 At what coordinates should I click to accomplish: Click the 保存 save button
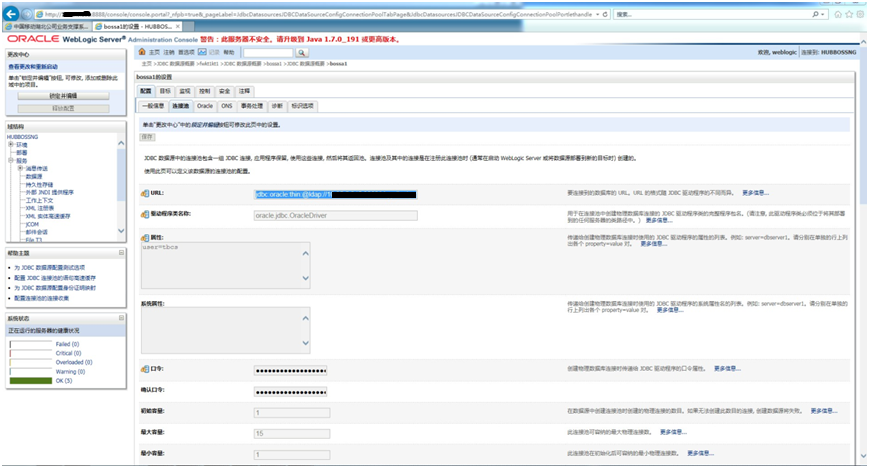(x=147, y=137)
